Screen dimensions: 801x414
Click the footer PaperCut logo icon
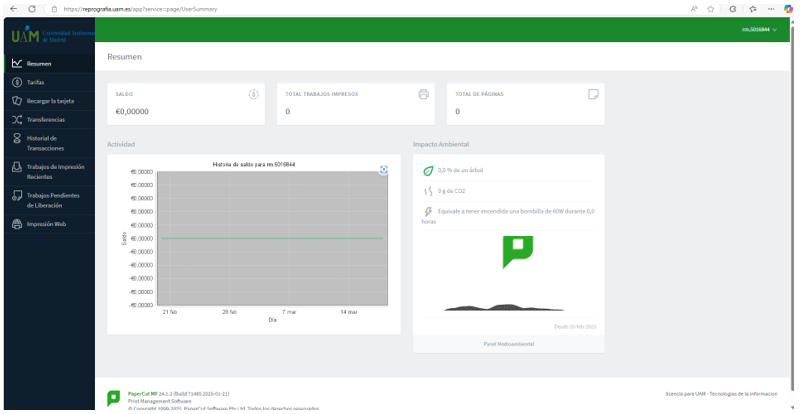pos(113,398)
